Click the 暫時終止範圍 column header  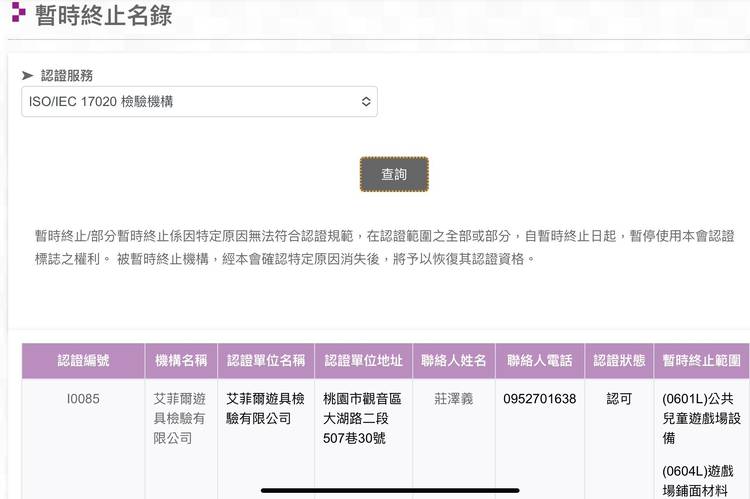click(701, 361)
